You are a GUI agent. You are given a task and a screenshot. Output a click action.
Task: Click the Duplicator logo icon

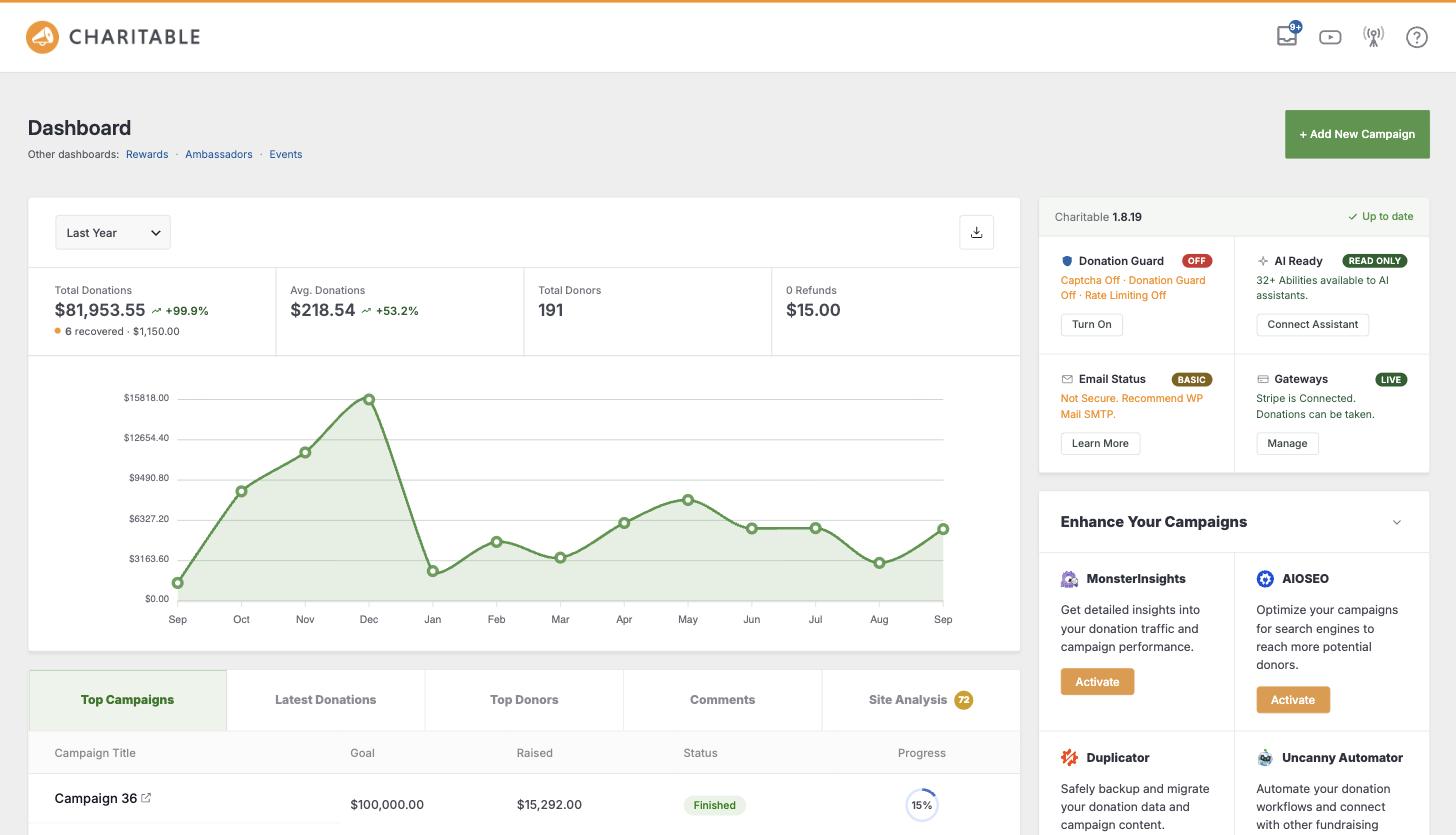tap(1069, 758)
